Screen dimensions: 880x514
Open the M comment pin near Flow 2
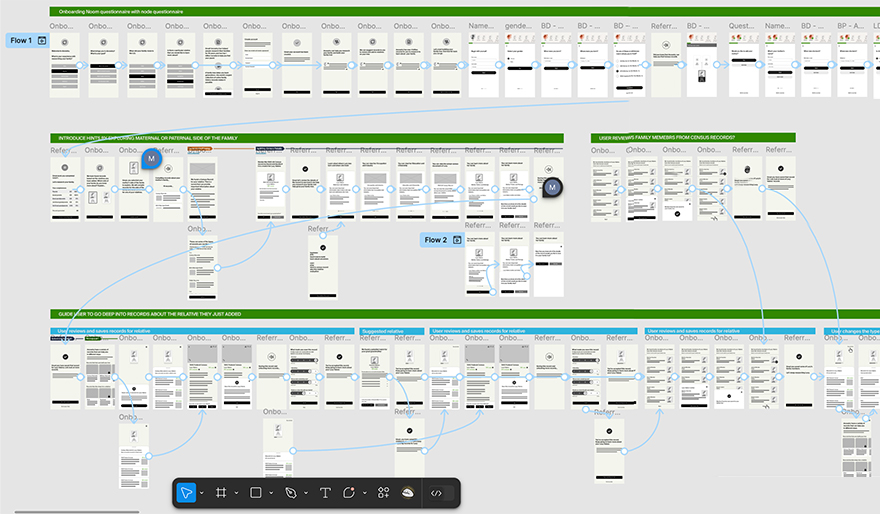tap(551, 187)
